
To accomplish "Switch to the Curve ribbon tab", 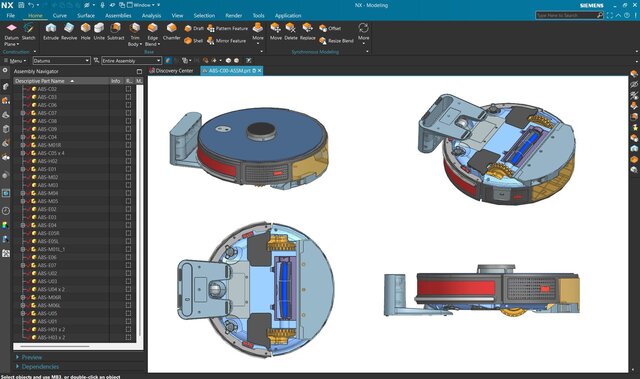I will click(x=60, y=16).
